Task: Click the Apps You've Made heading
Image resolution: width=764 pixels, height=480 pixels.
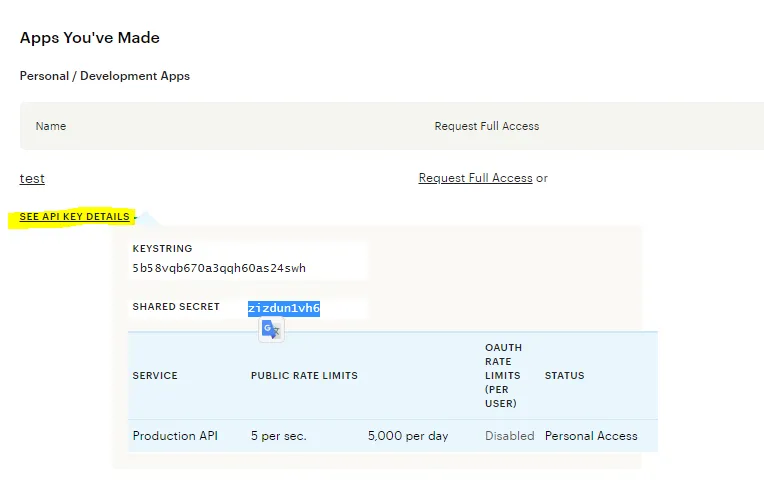Action: pyautogui.click(x=90, y=38)
